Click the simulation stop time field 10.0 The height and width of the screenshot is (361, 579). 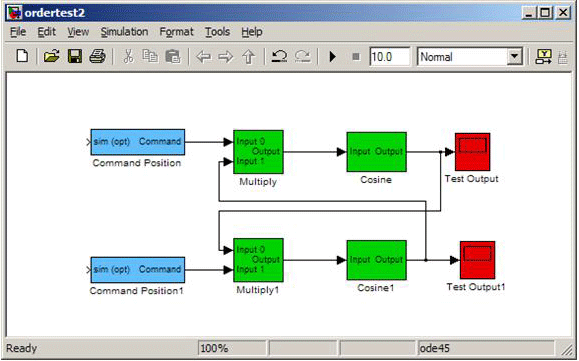[390, 57]
